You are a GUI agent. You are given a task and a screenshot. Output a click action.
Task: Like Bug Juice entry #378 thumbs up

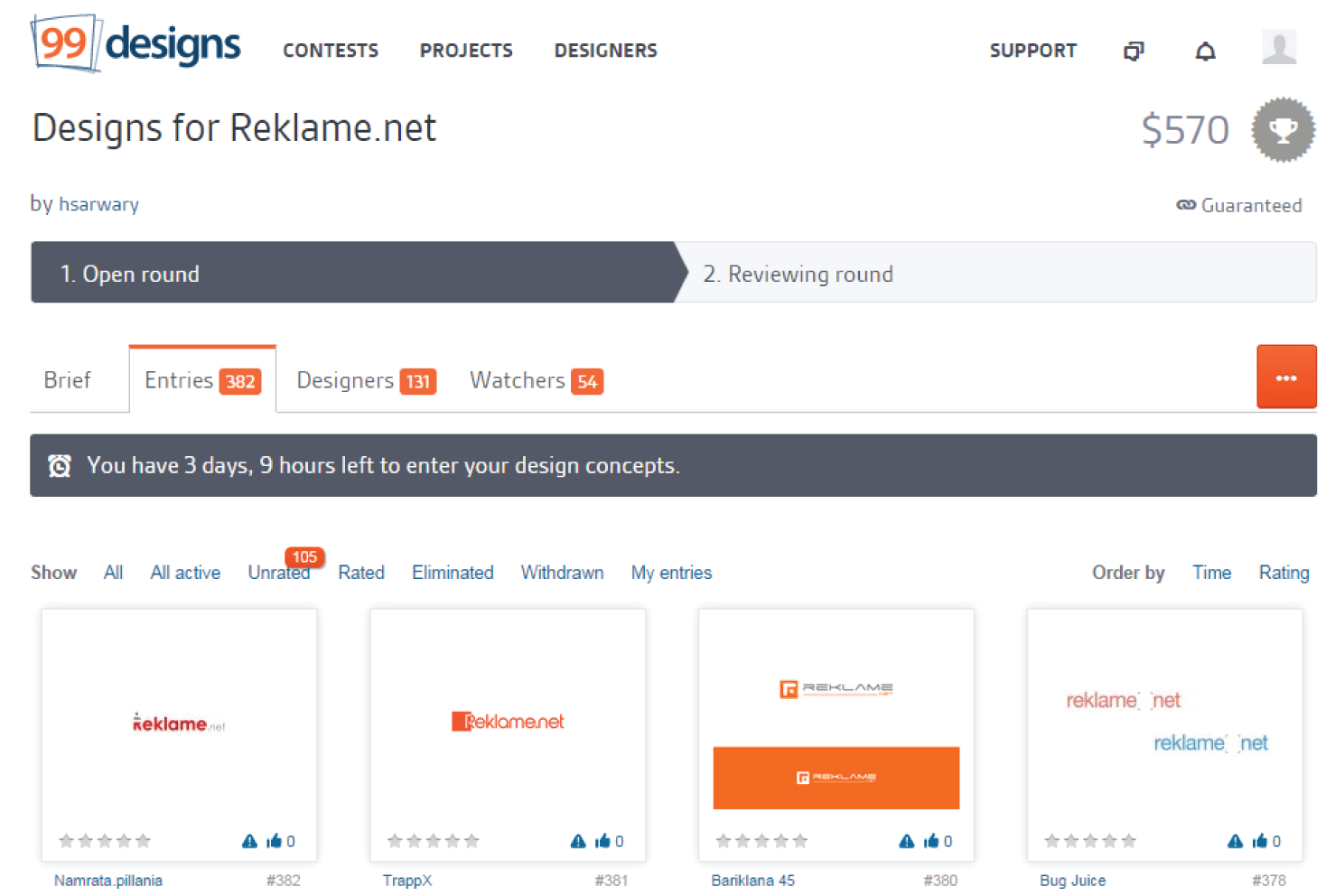pos(1260,841)
